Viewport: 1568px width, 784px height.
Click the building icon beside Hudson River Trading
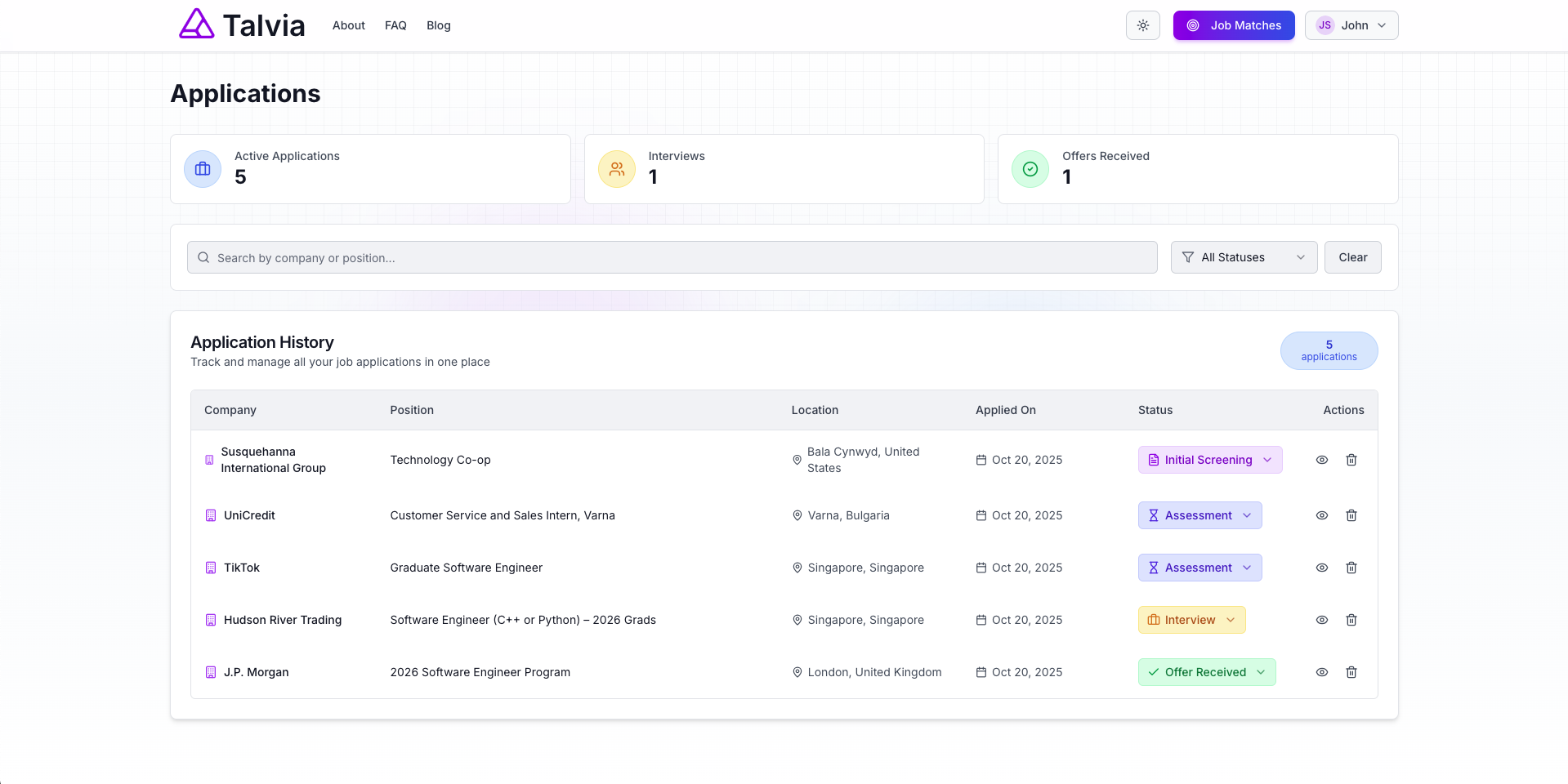[x=211, y=620]
